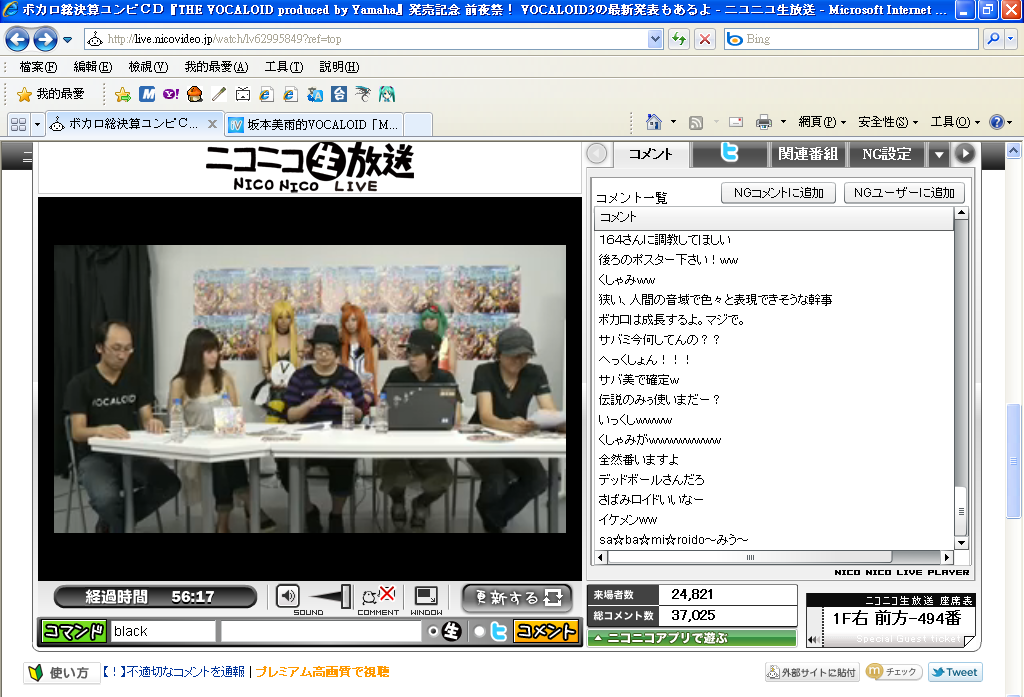Viewport: 1024px width, 697px height.
Task: Open the 我的最愛 favorites star button
Action: [x=51, y=94]
